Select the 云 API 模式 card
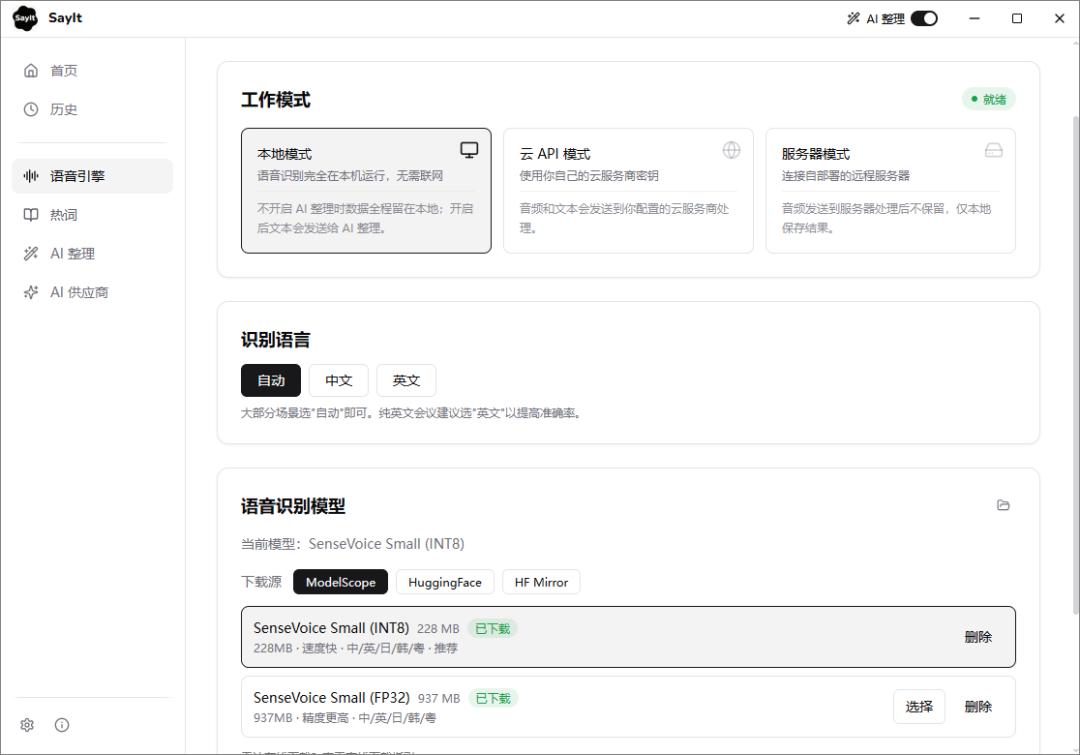1080x755 pixels. 628,191
